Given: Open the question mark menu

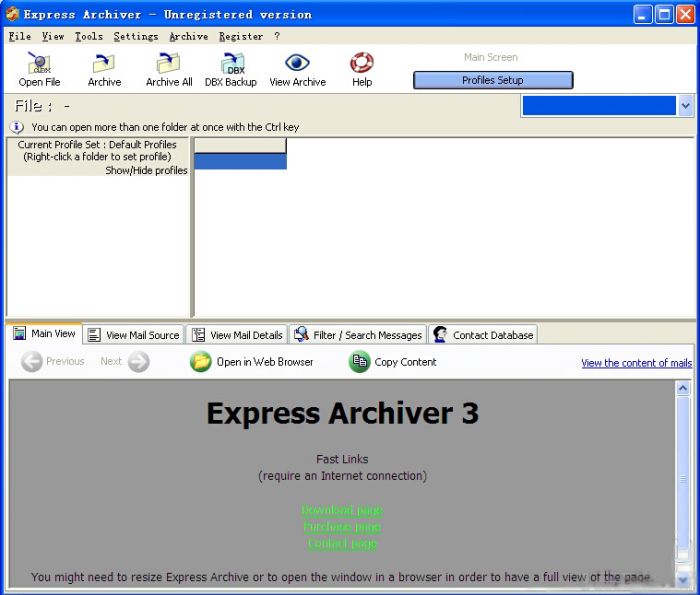Looking at the screenshot, I should tap(277, 36).
